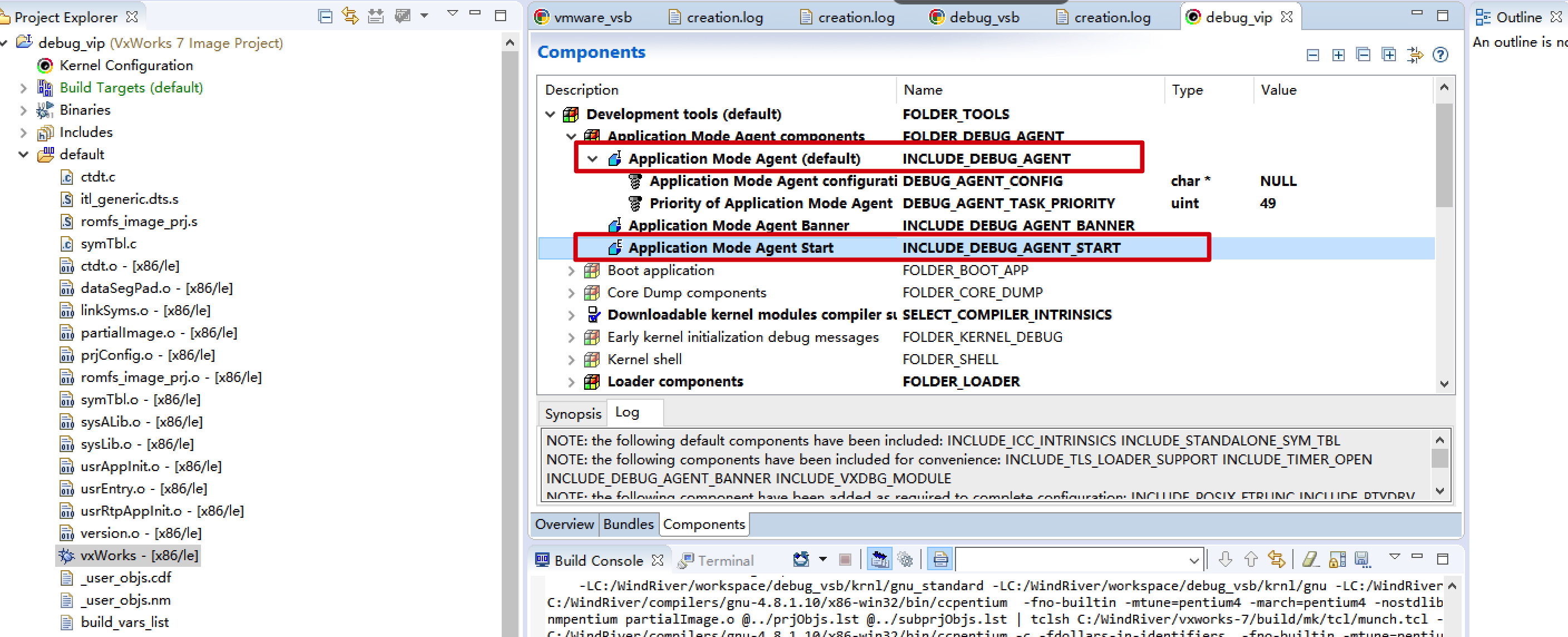Expand Loader components folder
Screen dimensions: 1568x637
(x=571, y=382)
